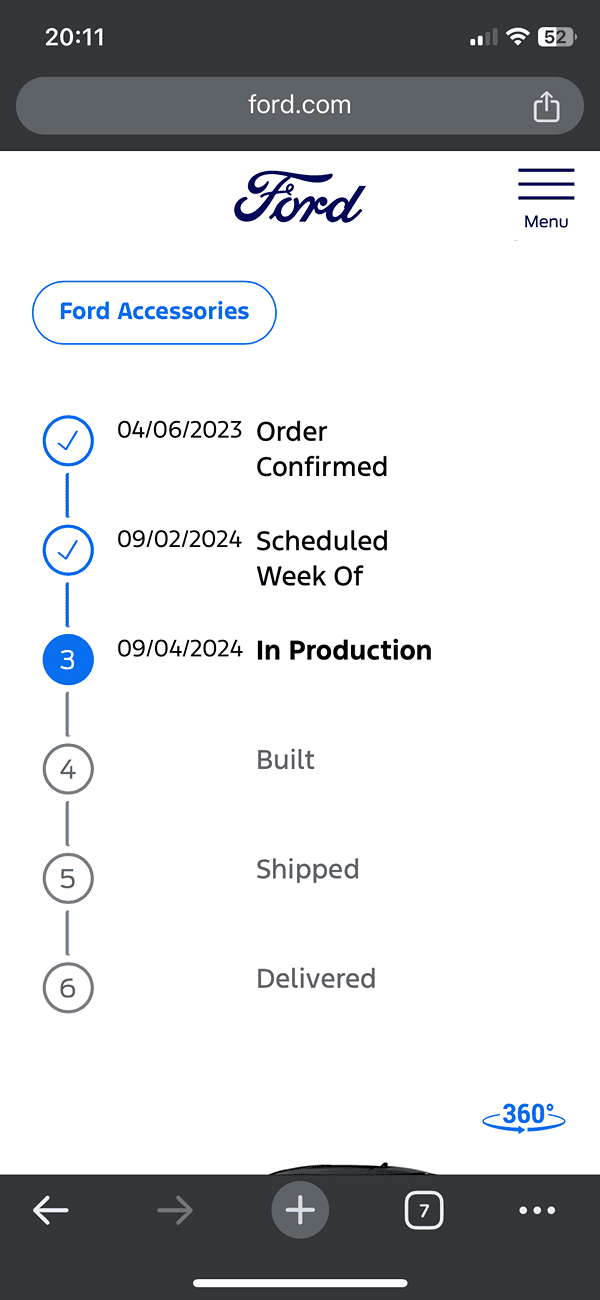Image resolution: width=600 pixels, height=1300 pixels.
Task: Open the tab switcher showing 7 tabs
Action: click(x=424, y=1211)
